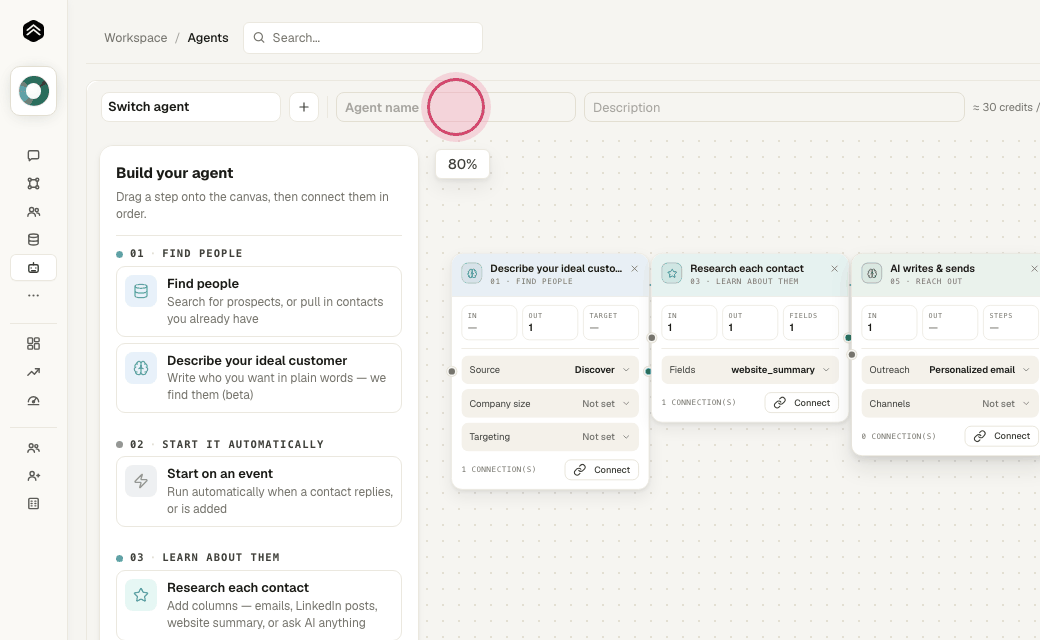Expand the Targeting dropdown

[550, 436]
